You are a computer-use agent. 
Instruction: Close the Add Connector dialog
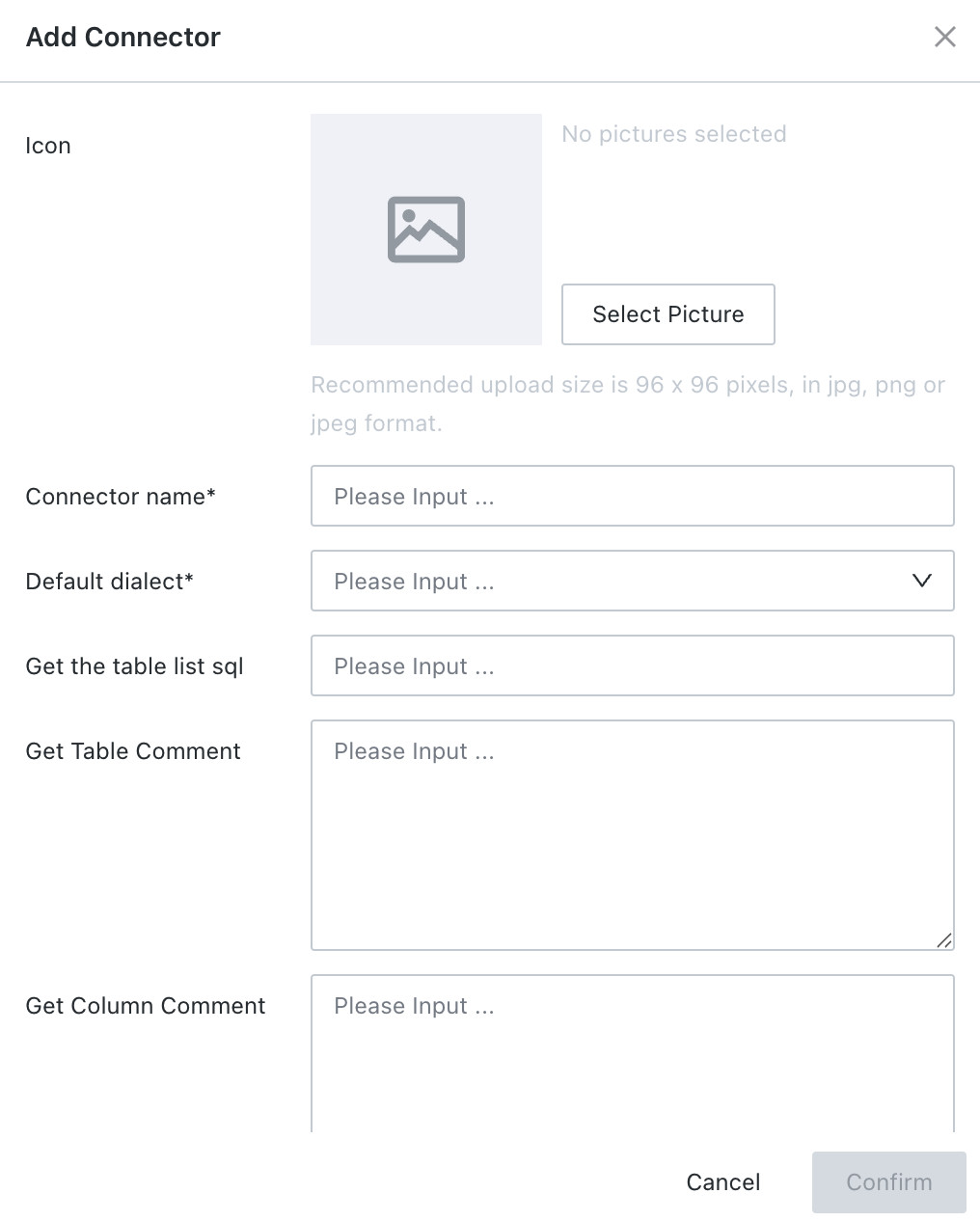[x=945, y=37]
